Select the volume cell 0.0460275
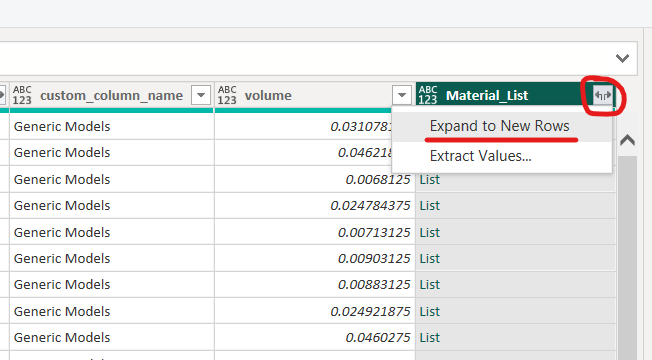Viewport: 652px width, 360px height. point(315,338)
